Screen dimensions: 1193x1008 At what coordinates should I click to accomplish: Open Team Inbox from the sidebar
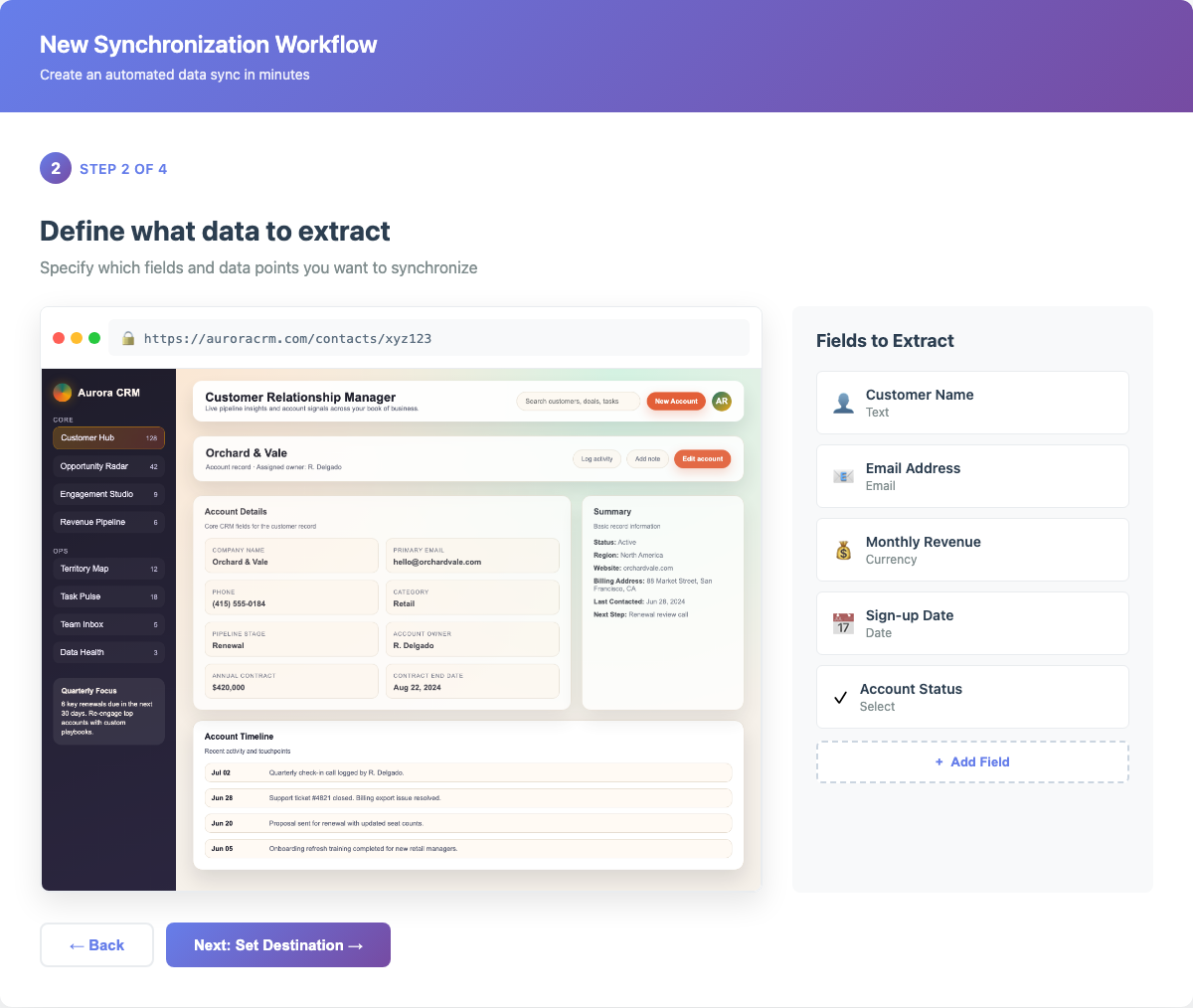(x=108, y=624)
